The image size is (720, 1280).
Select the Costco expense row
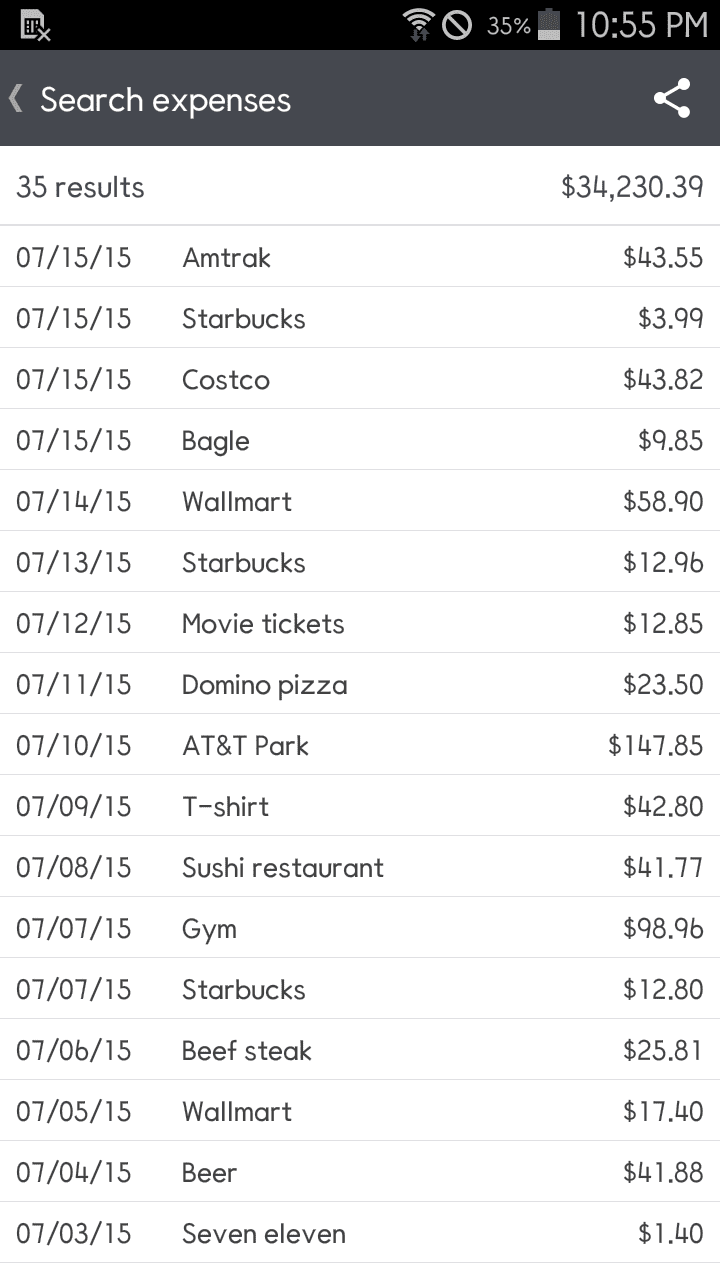pos(360,379)
